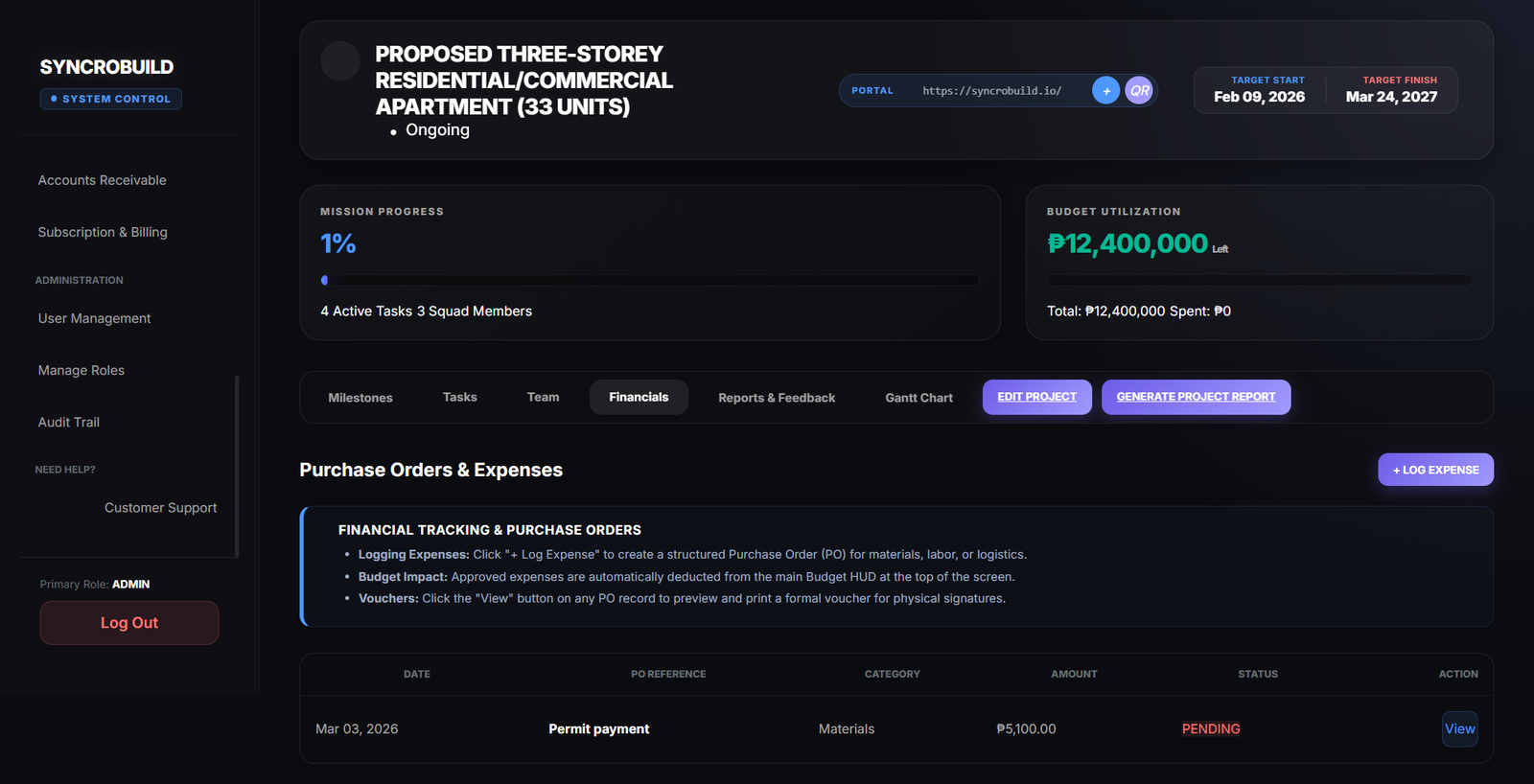Open Subscription & Billing page
Image resolution: width=1534 pixels, height=784 pixels.
click(103, 232)
